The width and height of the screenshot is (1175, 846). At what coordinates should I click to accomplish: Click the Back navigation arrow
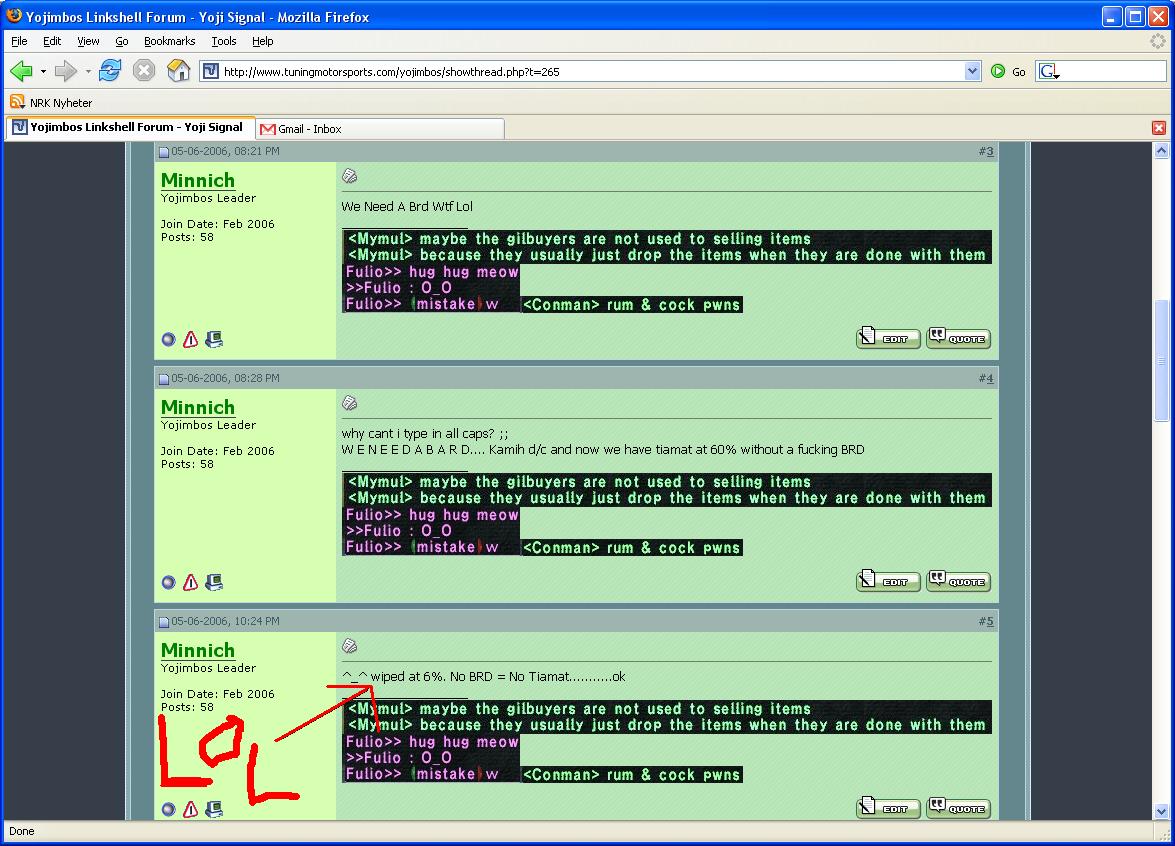pyautogui.click(x=21, y=71)
